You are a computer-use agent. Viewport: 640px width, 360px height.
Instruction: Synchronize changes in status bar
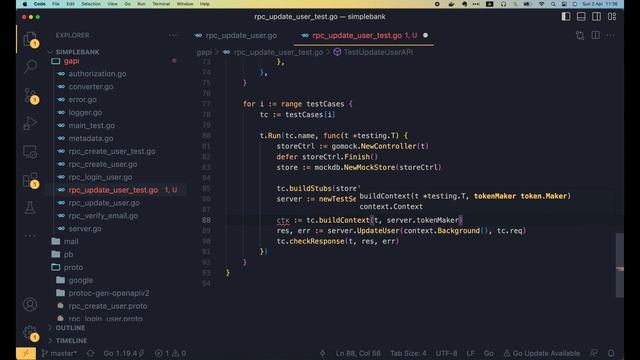90,353
